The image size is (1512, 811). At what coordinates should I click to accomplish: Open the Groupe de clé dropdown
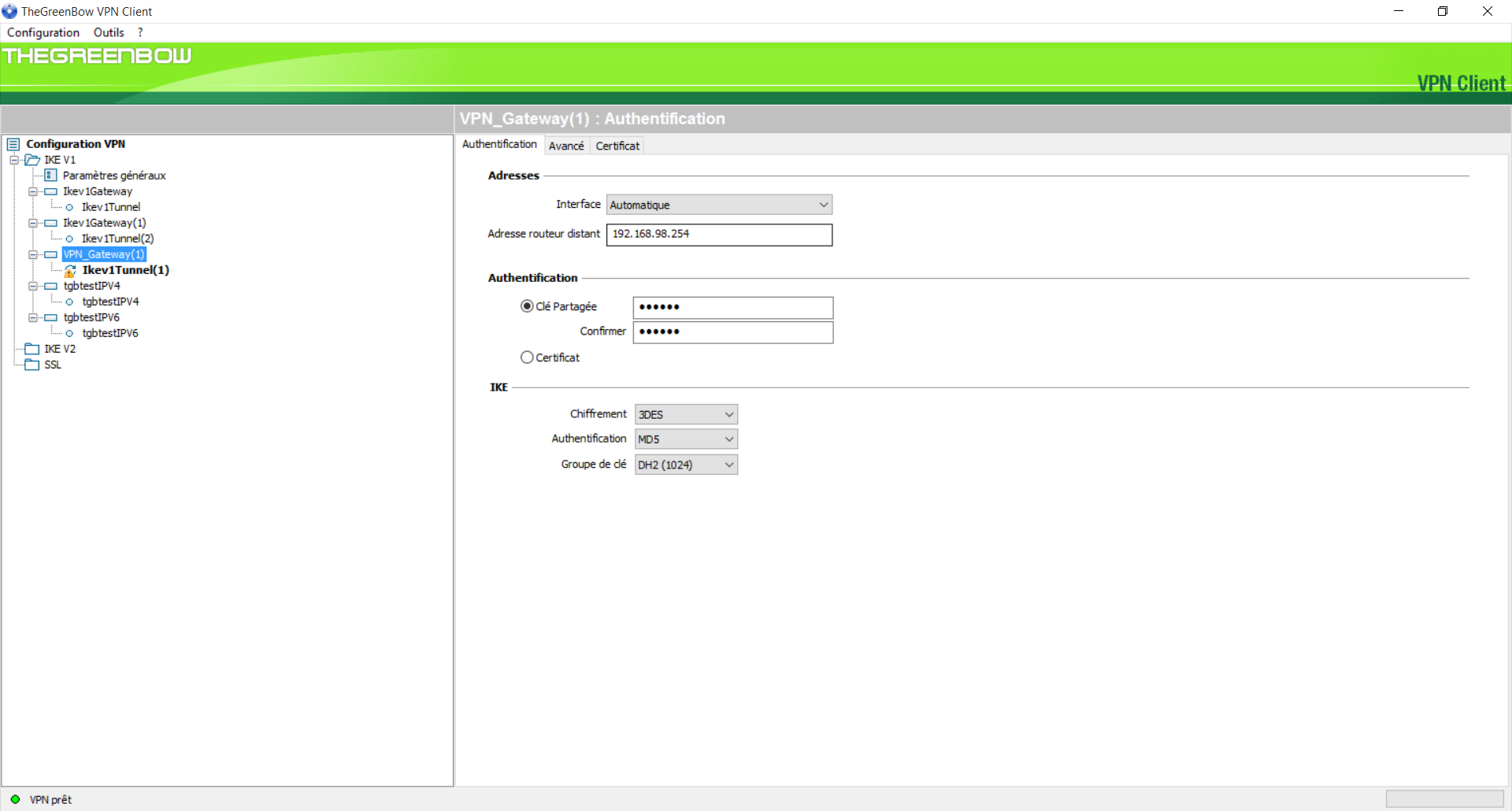point(686,465)
